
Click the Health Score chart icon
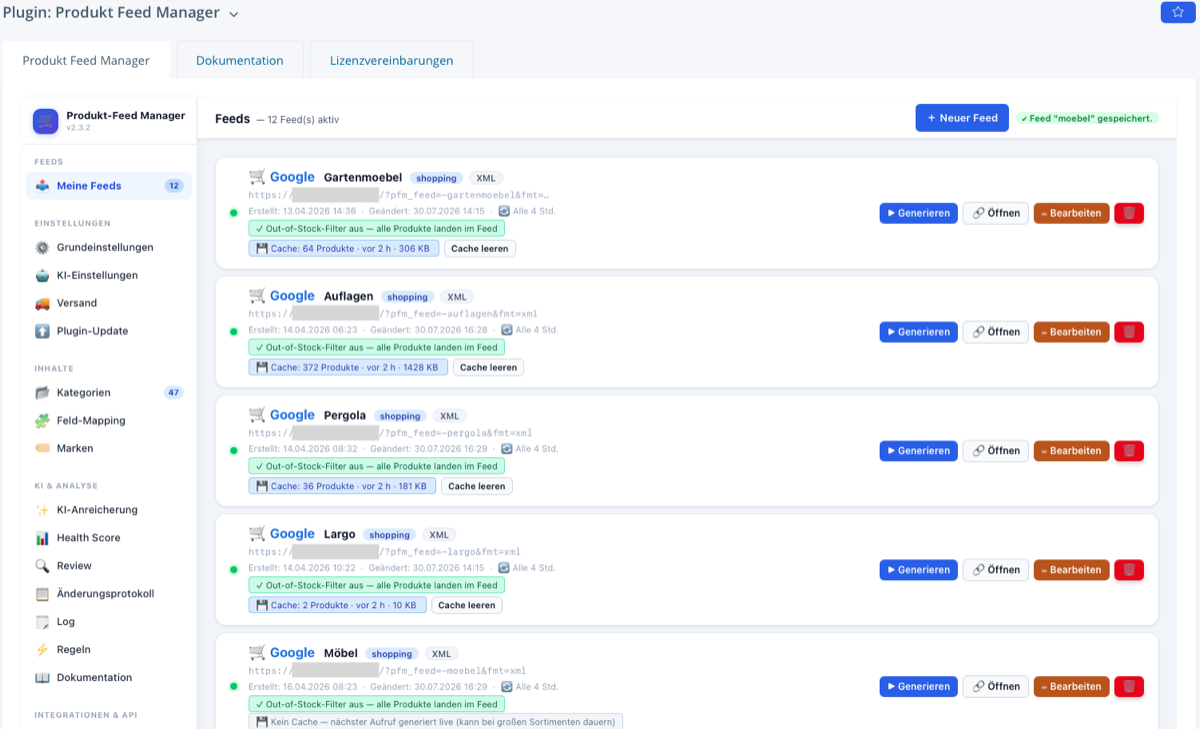42,538
